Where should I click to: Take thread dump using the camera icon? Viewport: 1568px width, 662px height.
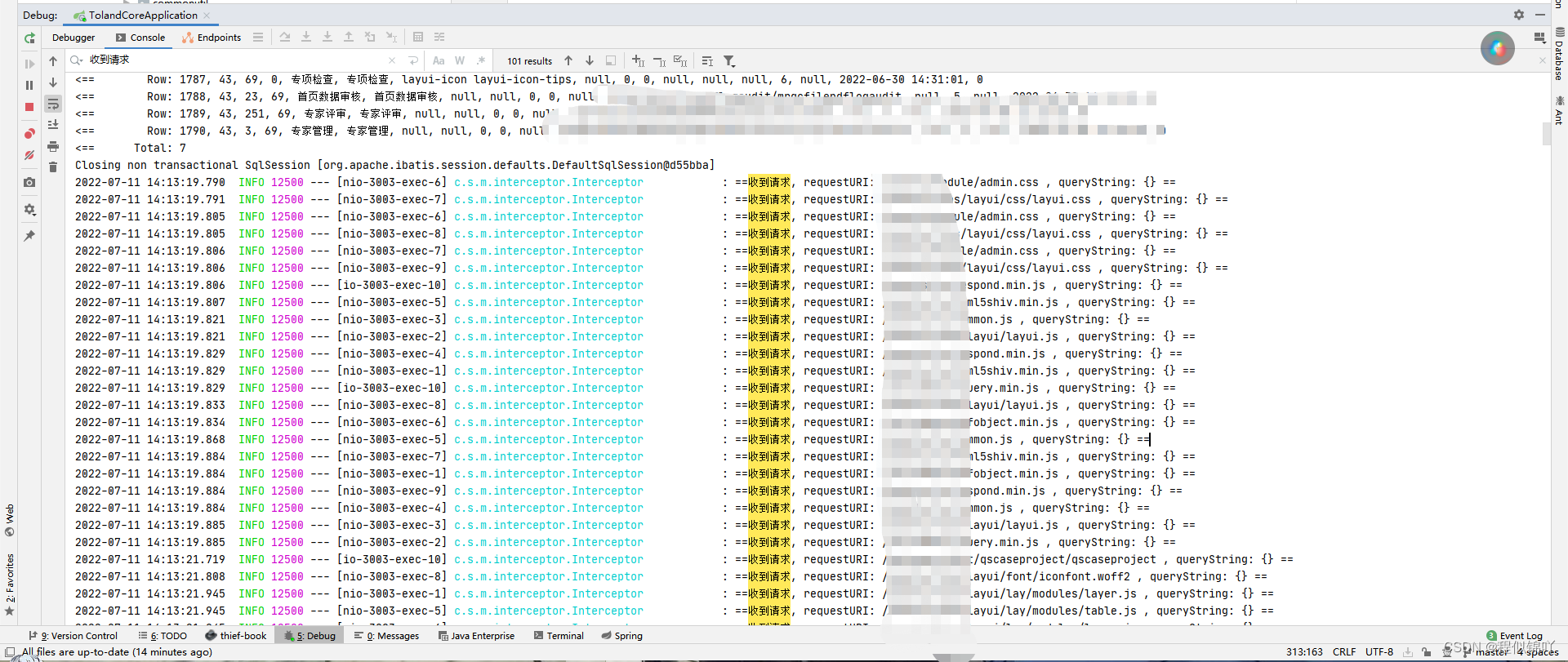click(29, 182)
